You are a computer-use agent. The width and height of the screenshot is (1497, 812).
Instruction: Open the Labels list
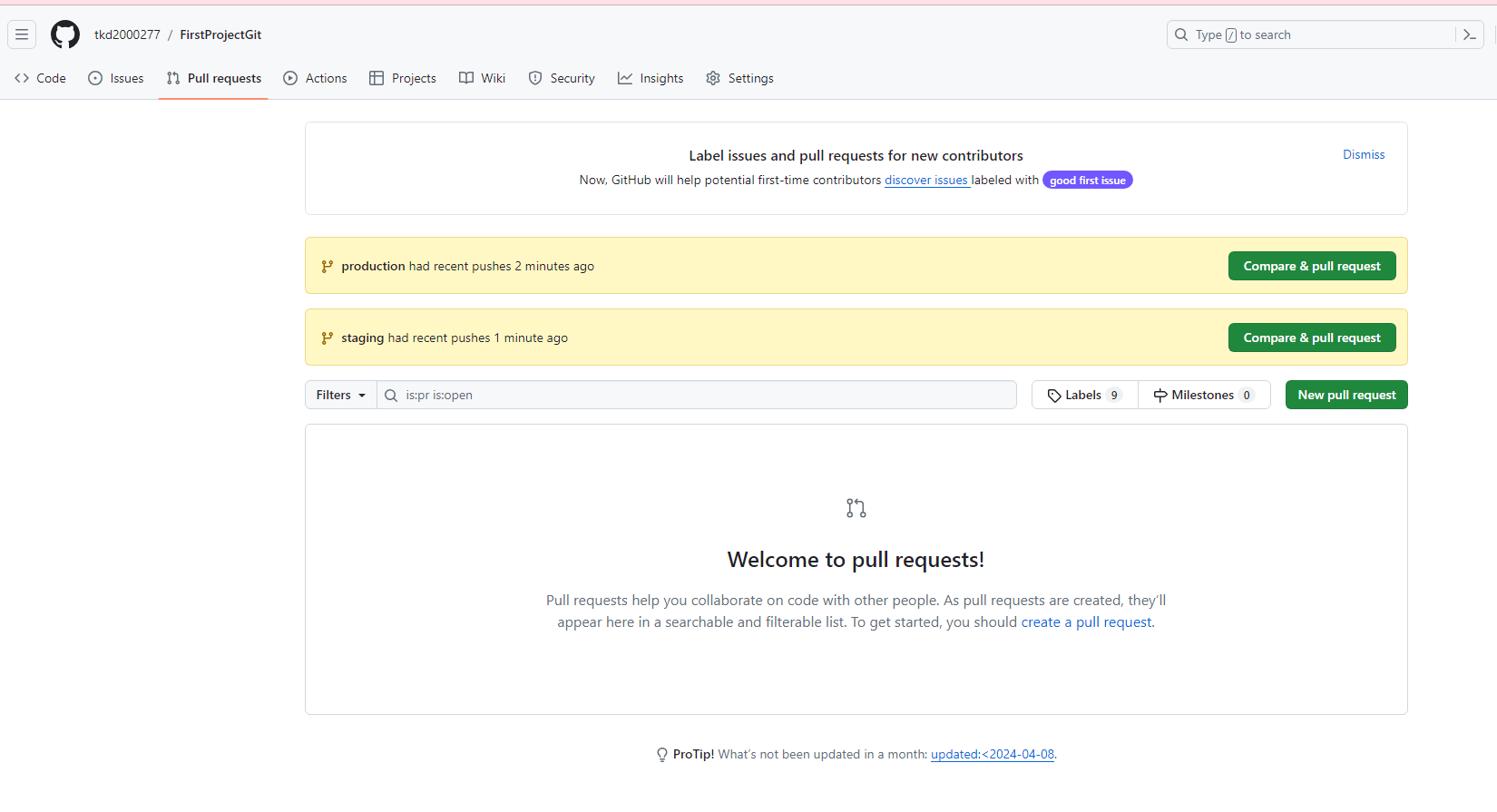click(1084, 395)
